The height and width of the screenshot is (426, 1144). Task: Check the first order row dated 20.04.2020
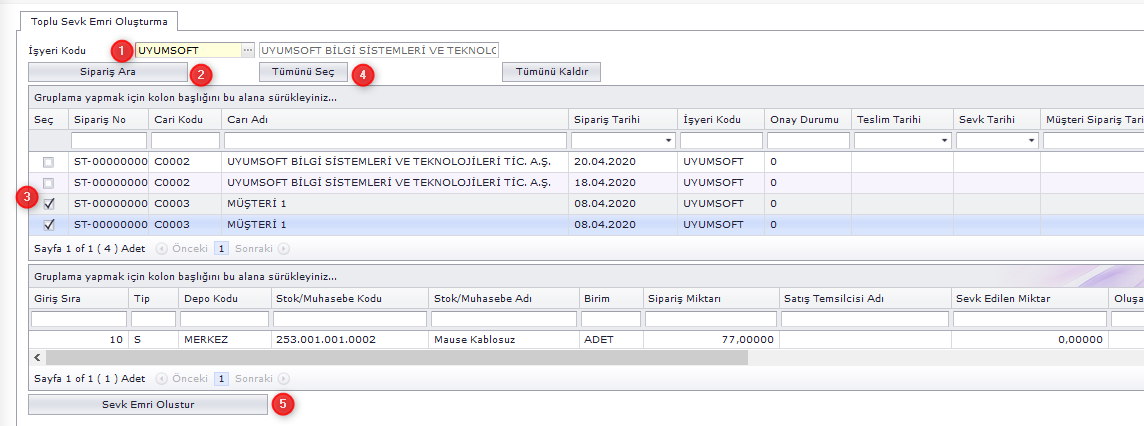coord(49,162)
